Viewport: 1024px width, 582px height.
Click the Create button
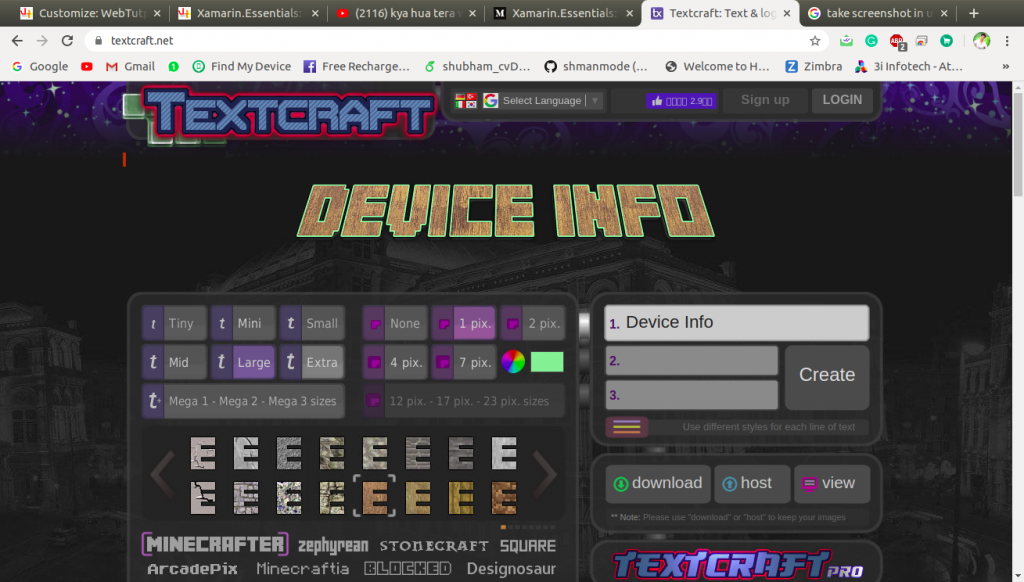(x=827, y=377)
